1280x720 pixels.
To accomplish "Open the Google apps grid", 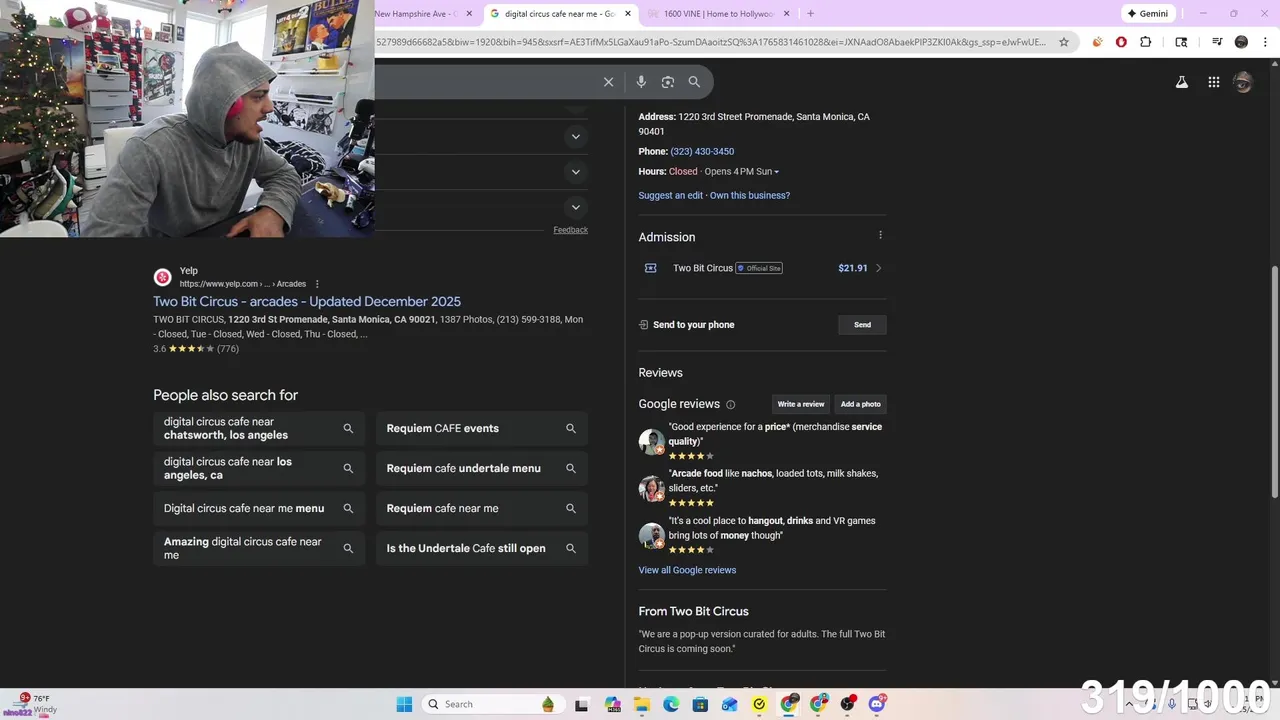I will pos(1213,83).
